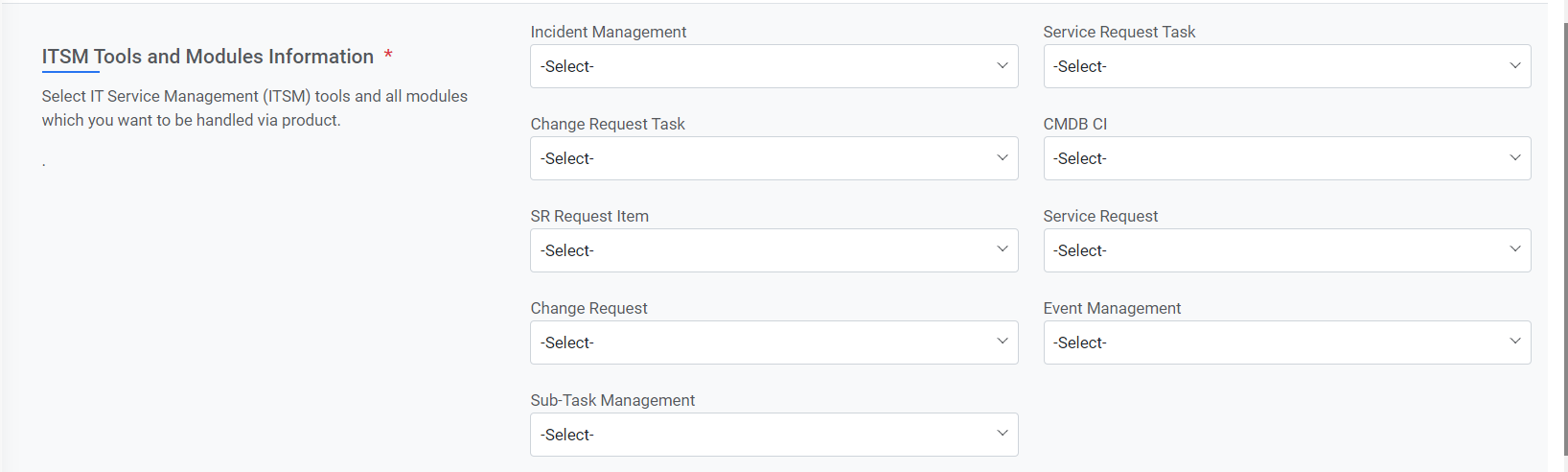1568x472 pixels.
Task: Click the Service Request Task chevron arrow
Action: coord(1515,66)
